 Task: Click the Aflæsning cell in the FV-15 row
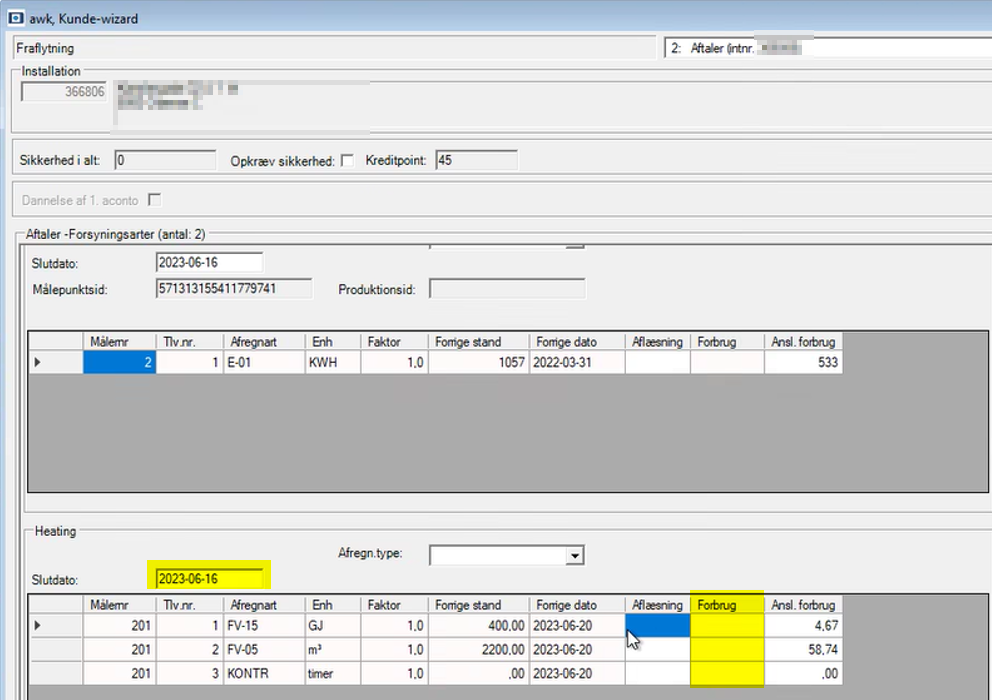(657, 625)
